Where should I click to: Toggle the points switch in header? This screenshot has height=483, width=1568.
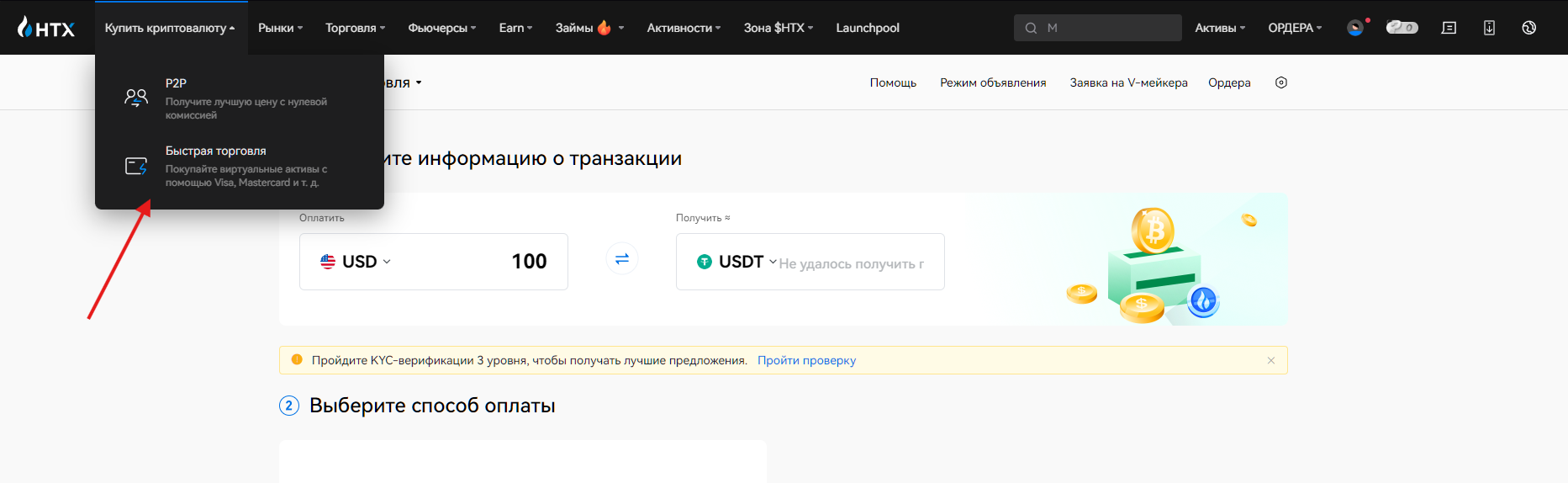(1402, 28)
